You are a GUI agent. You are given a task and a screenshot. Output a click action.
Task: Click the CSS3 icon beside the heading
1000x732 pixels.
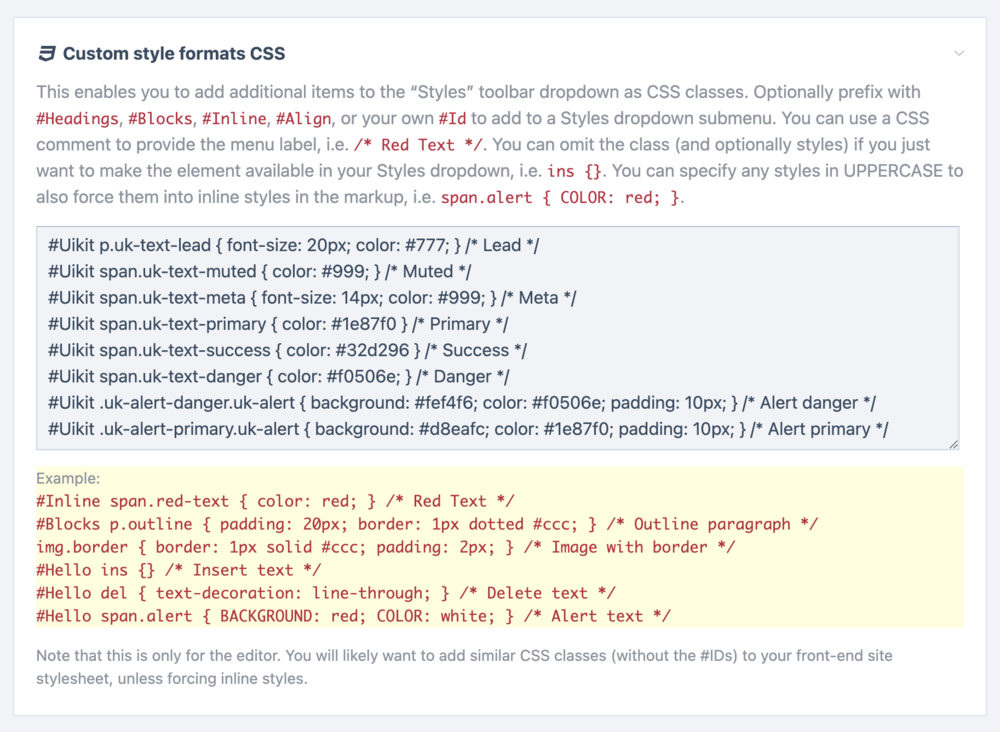(x=46, y=53)
